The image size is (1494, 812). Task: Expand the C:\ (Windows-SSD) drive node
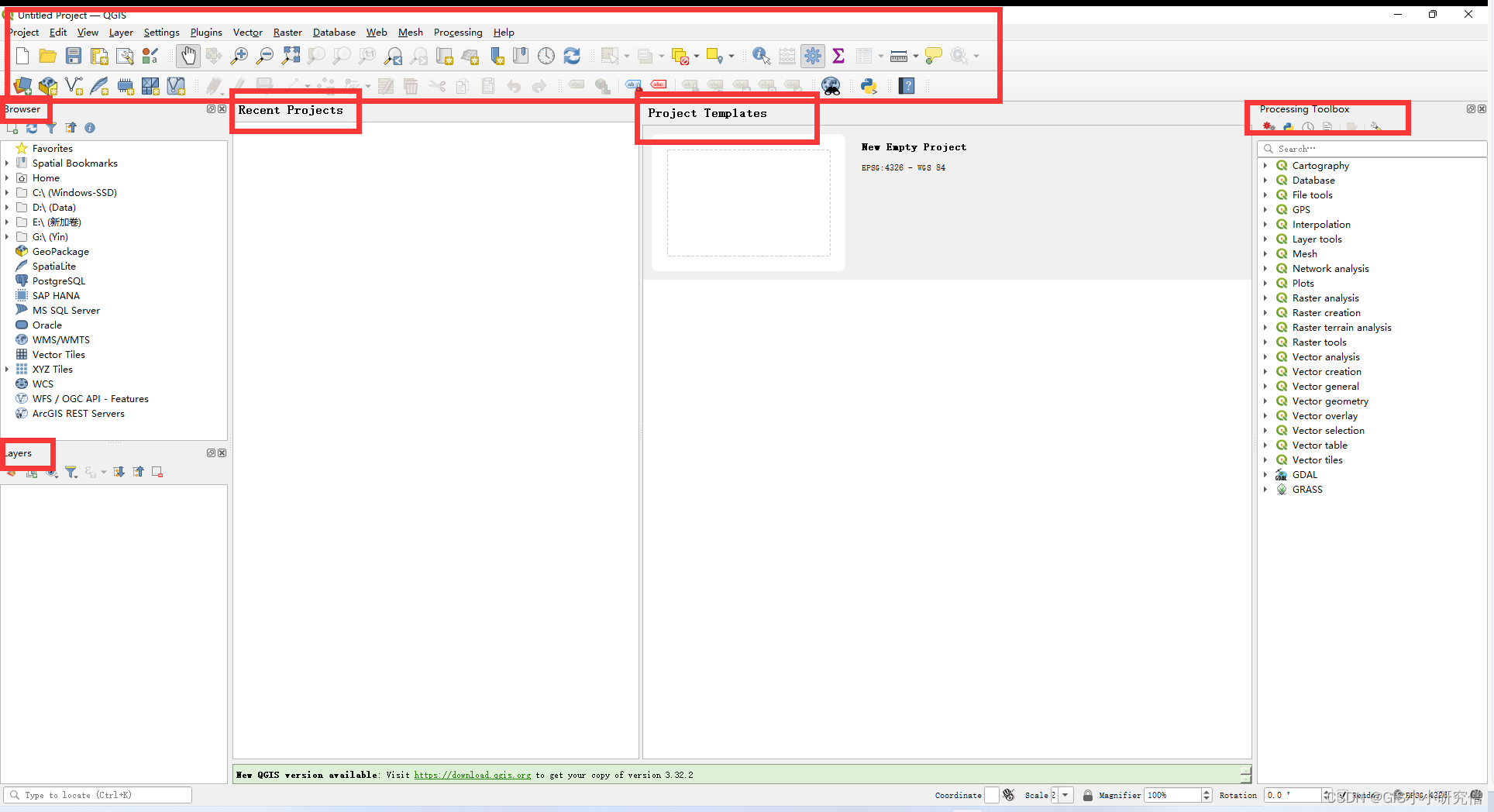7,193
